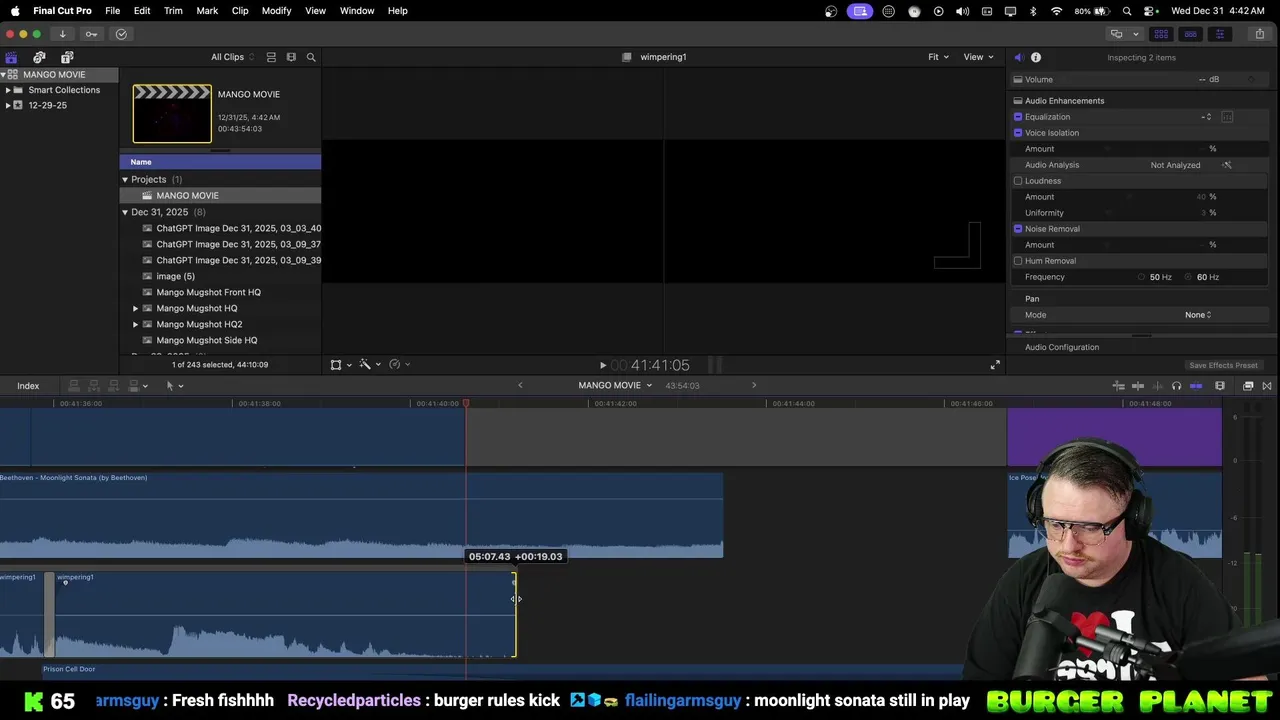Open Audio Configuration section

click(x=1062, y=347)
